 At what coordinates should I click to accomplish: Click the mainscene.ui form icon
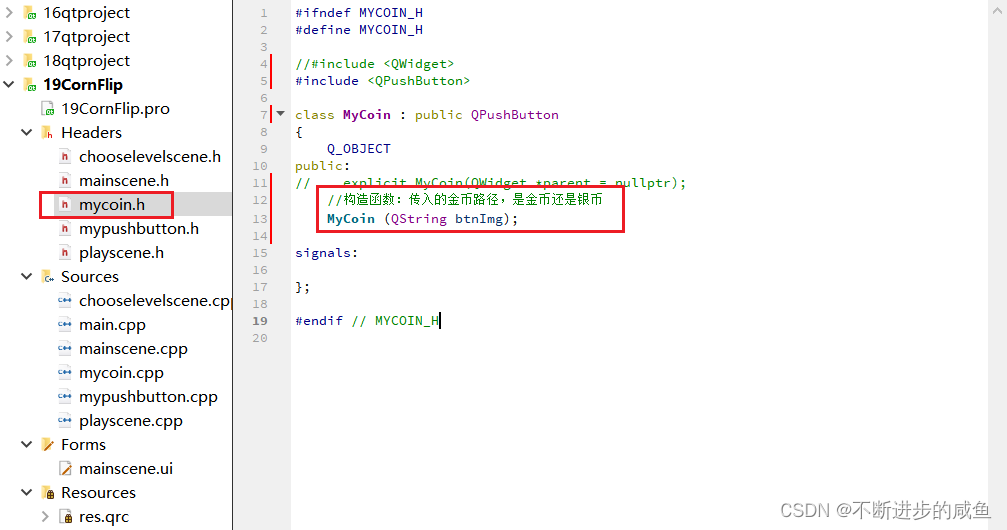point(65,468)
